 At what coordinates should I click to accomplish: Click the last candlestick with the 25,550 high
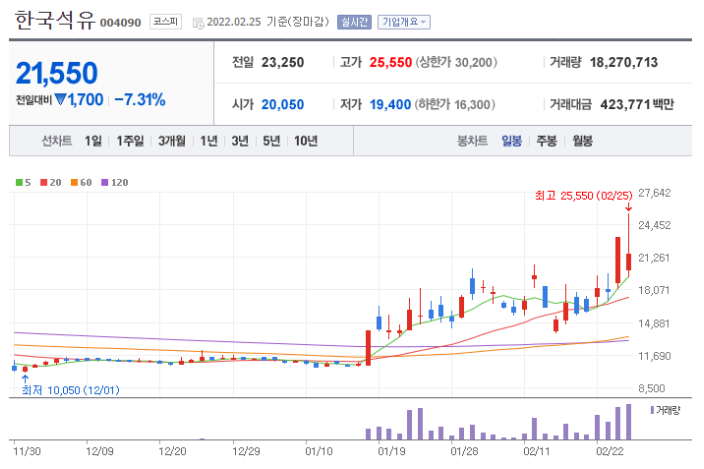click(x=629, y=261)
